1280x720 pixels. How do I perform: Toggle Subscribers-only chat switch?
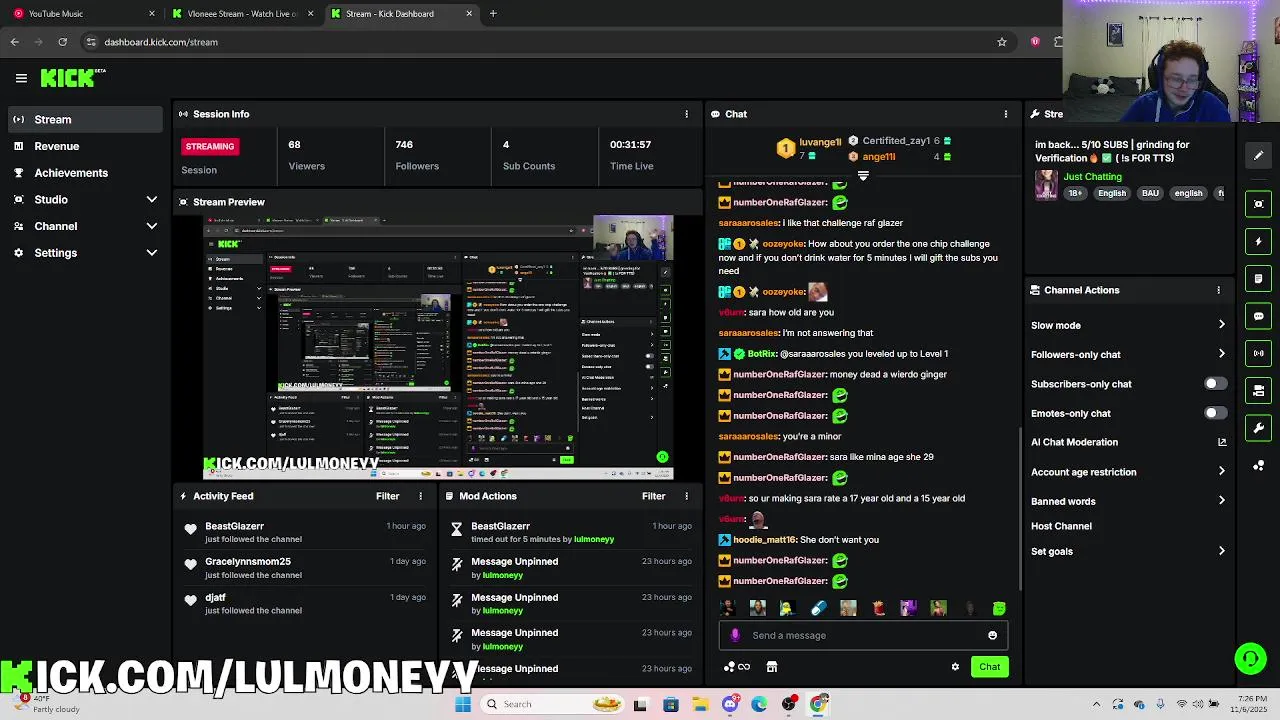[1215, 384]
